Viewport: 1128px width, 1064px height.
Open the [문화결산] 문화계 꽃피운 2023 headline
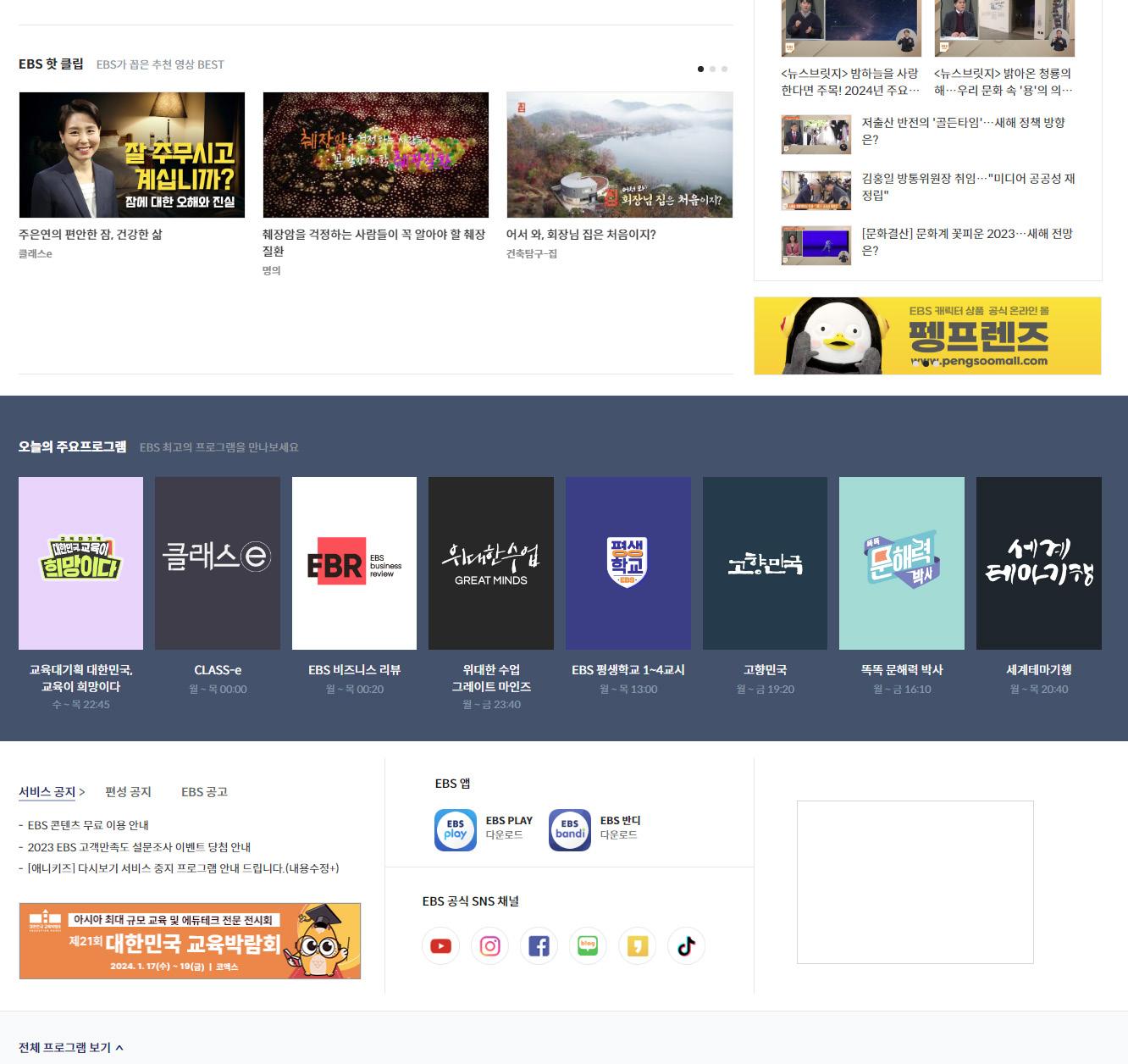(967, 242)
